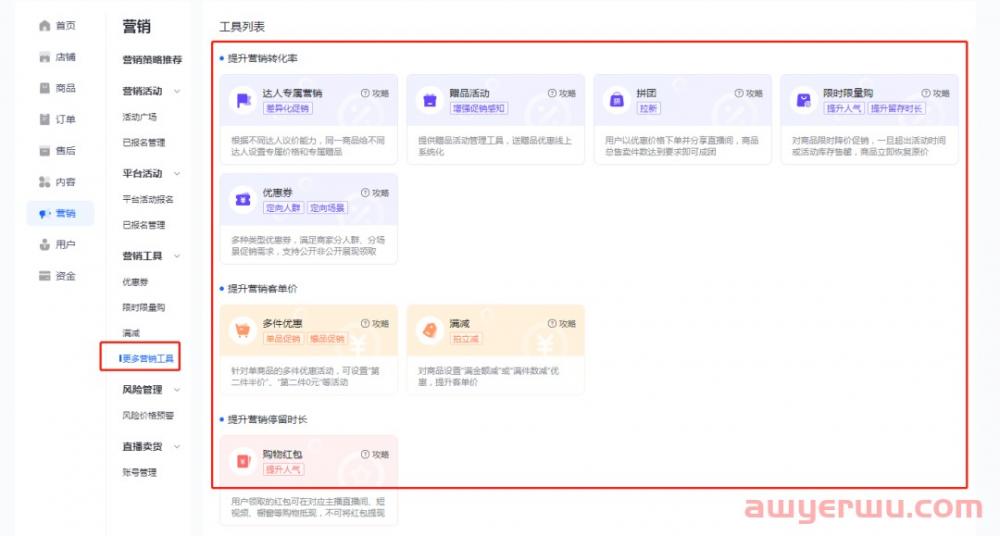
Task: Open 攻略 help on 限时限量购 card
Action: click(936, 93)
